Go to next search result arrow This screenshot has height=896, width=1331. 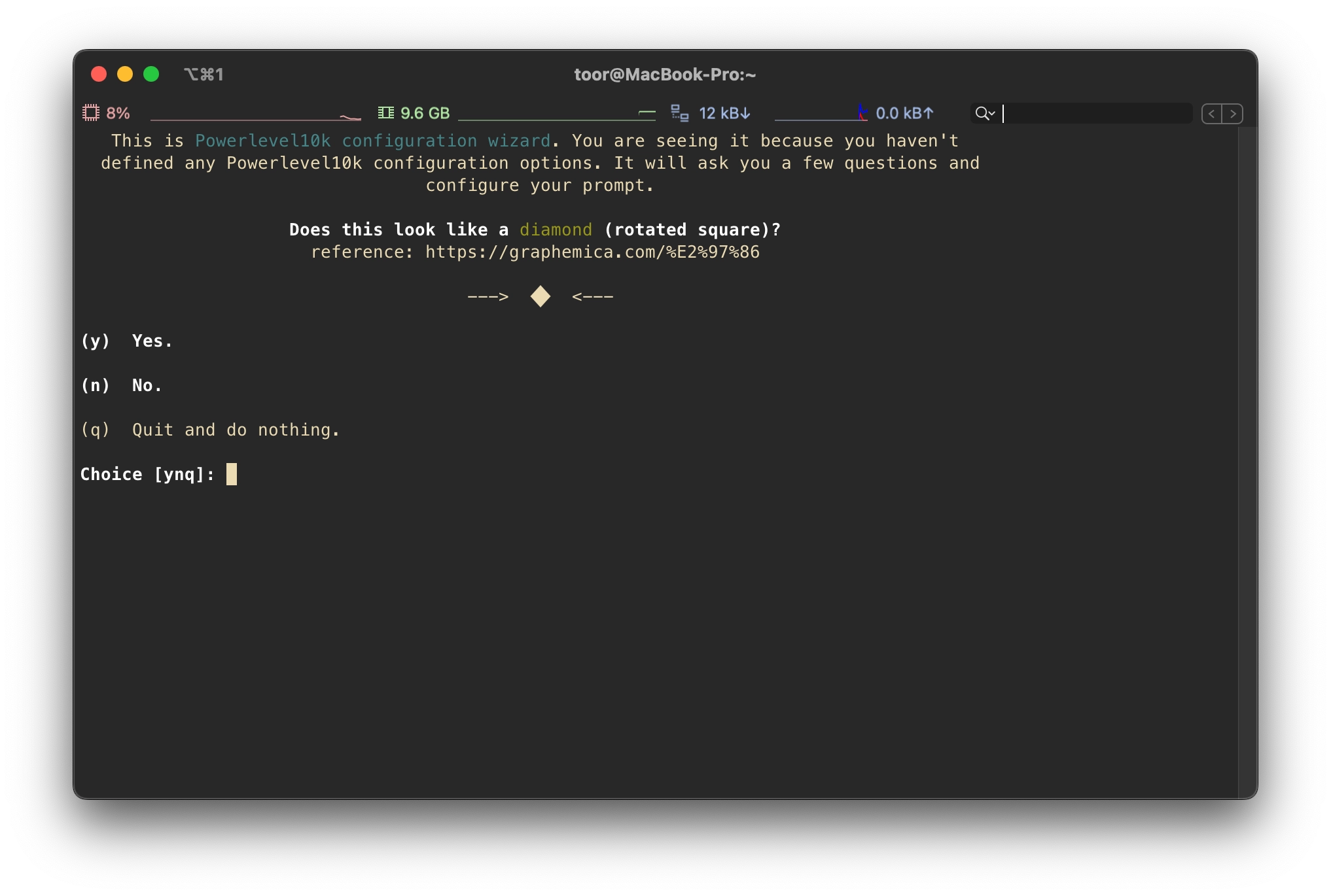point(1233,114)
